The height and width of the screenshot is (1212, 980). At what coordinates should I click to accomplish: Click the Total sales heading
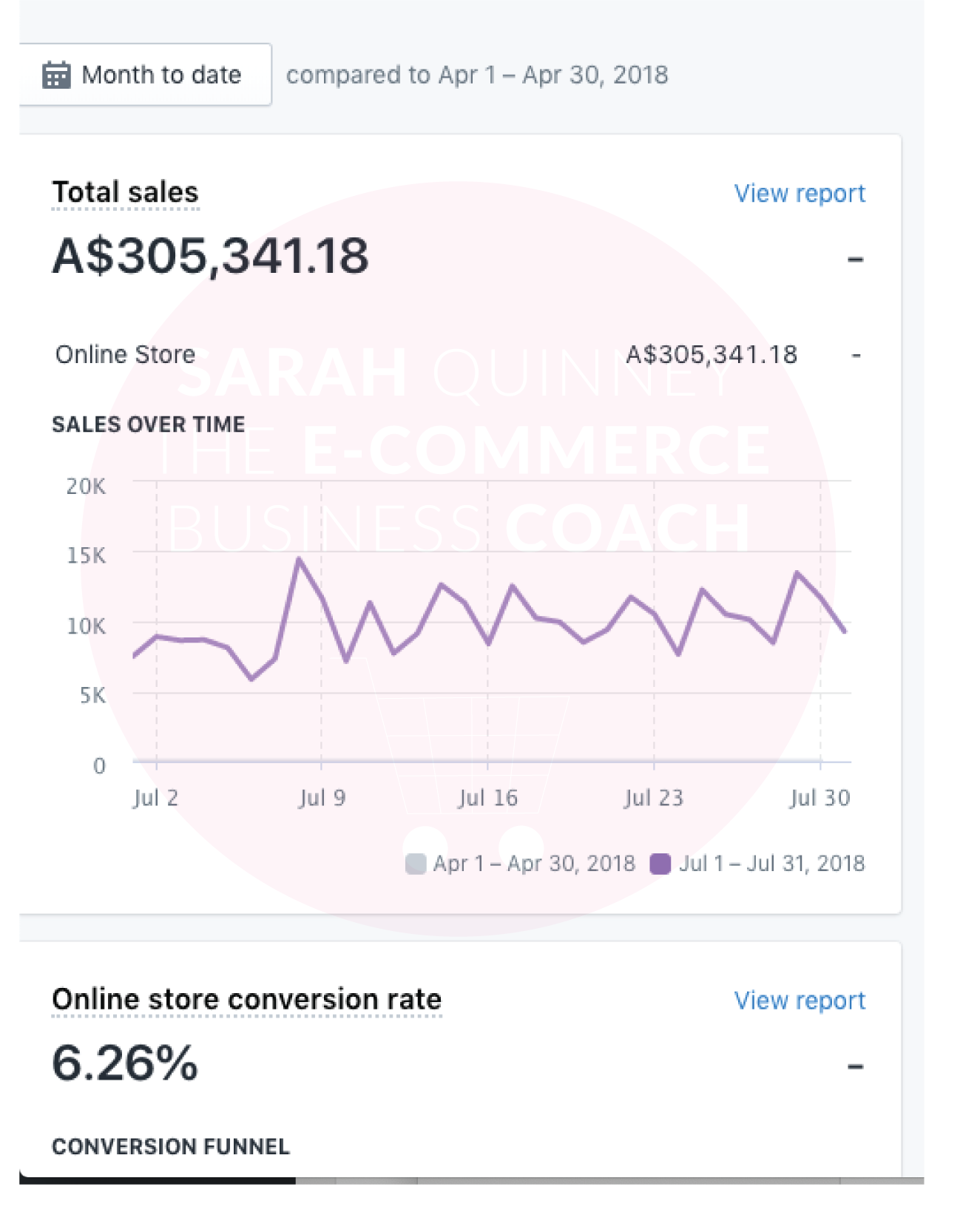(x=125, y=192)
